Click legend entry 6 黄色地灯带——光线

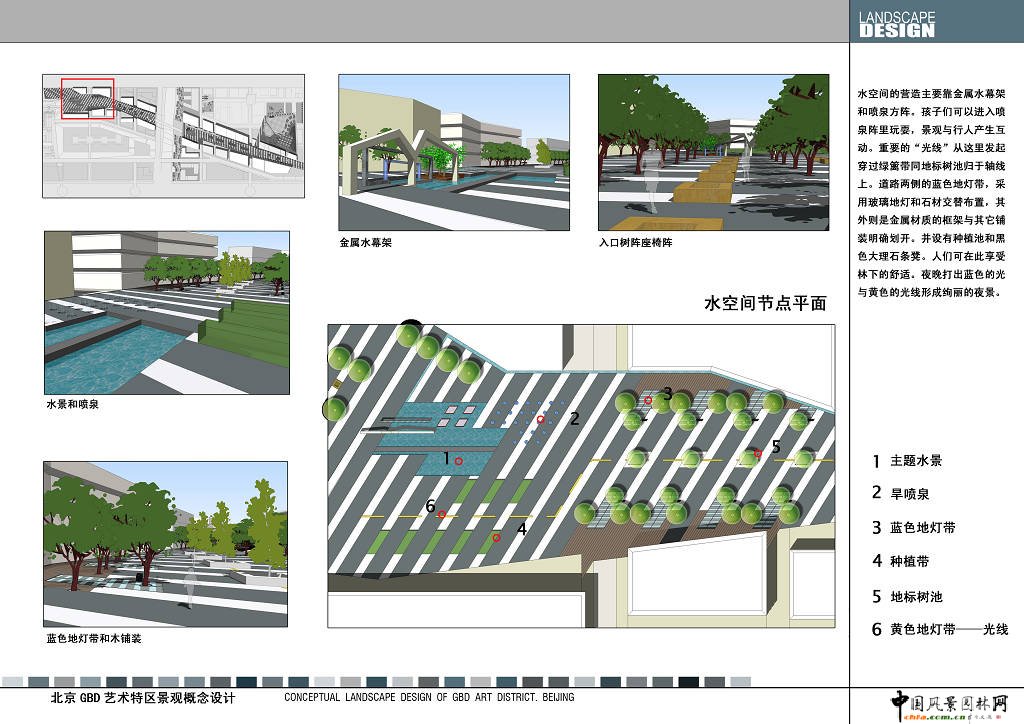coord(938,630)
